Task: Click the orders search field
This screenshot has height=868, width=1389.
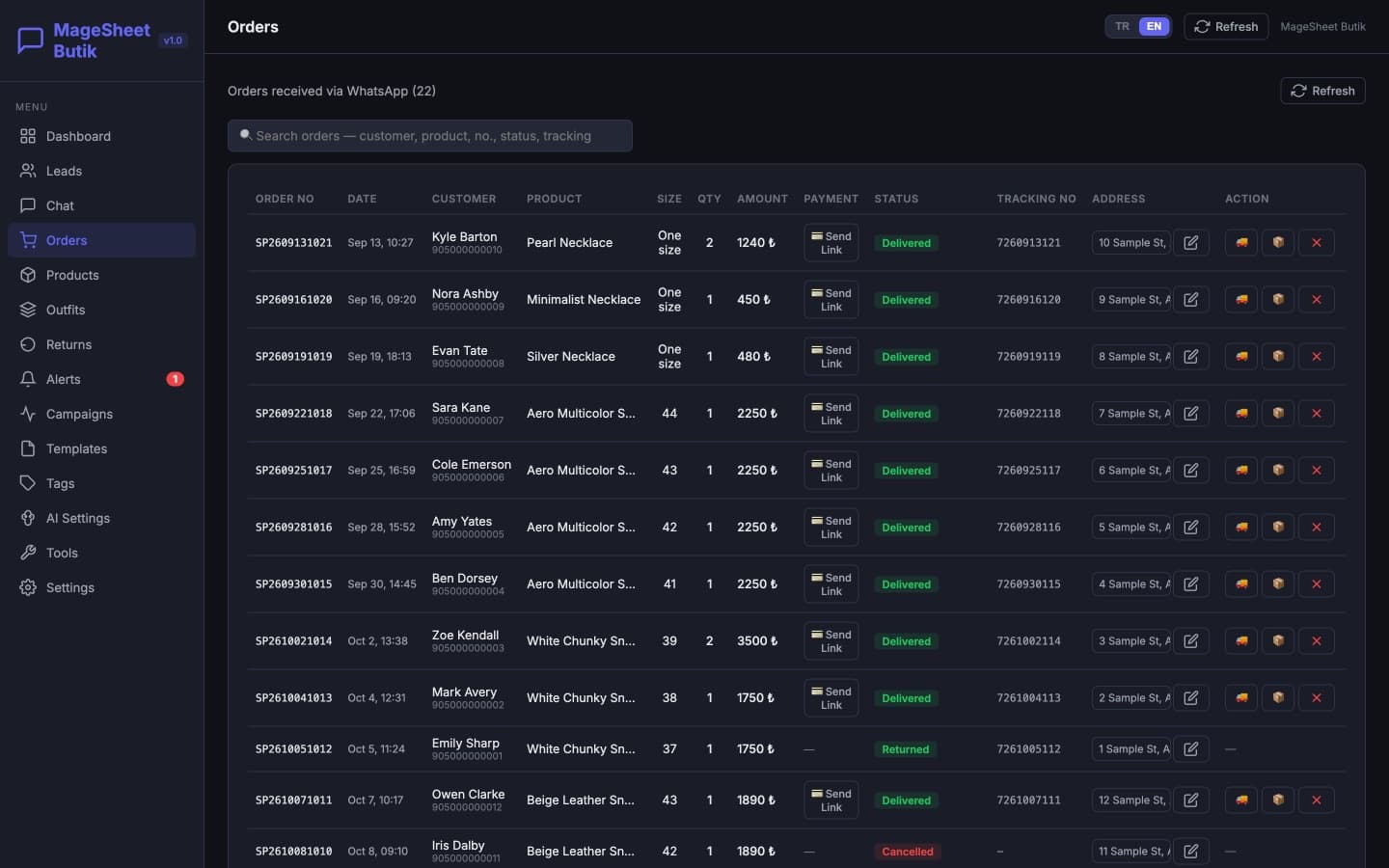Action: (x=430, y=136)
